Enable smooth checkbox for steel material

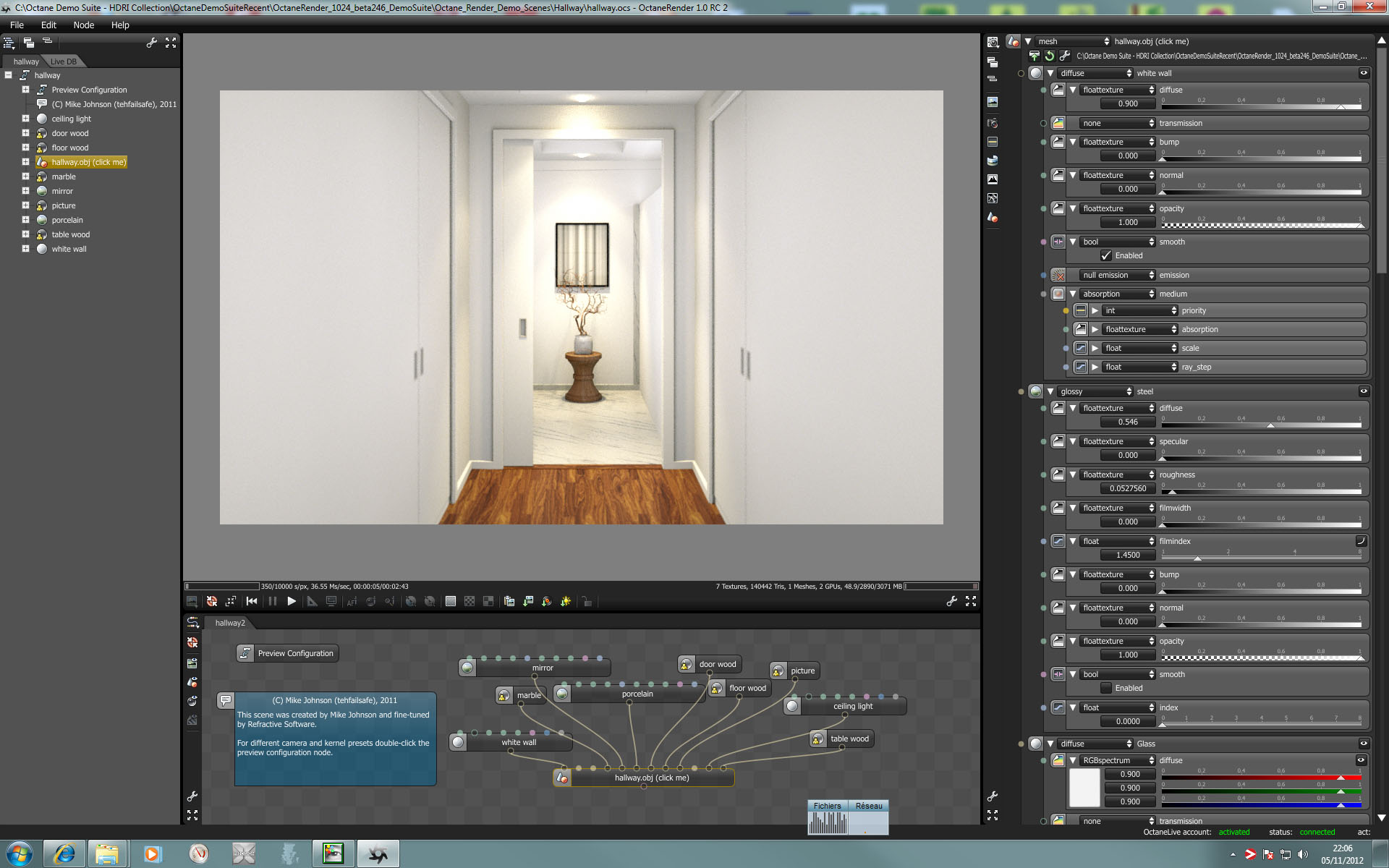[1106, 688]
